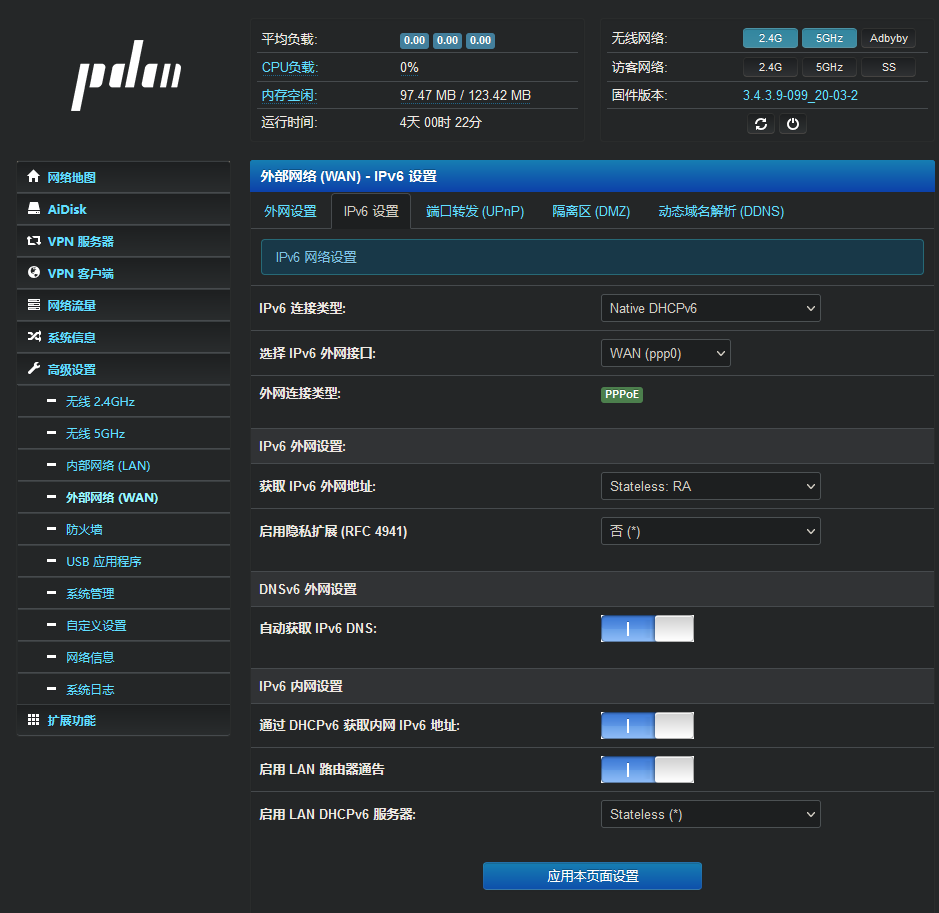Click the power shutdown icon
This screenshot has width=939, height=913.
[x=793, y=124]
